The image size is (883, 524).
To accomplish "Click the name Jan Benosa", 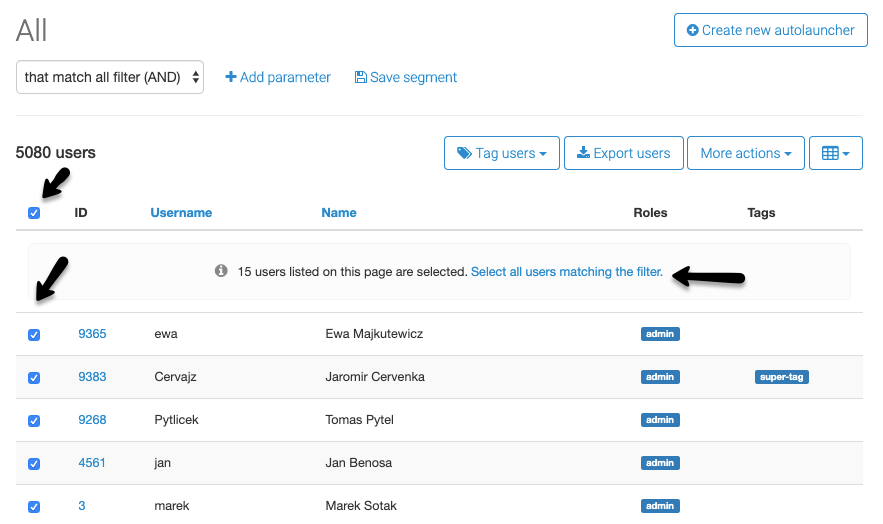I will (359, 463).
